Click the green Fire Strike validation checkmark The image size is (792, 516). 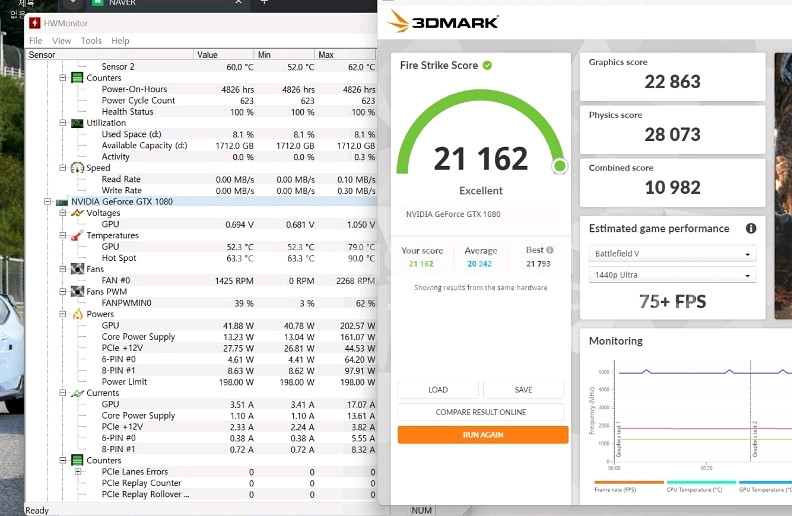coord(487,65)
